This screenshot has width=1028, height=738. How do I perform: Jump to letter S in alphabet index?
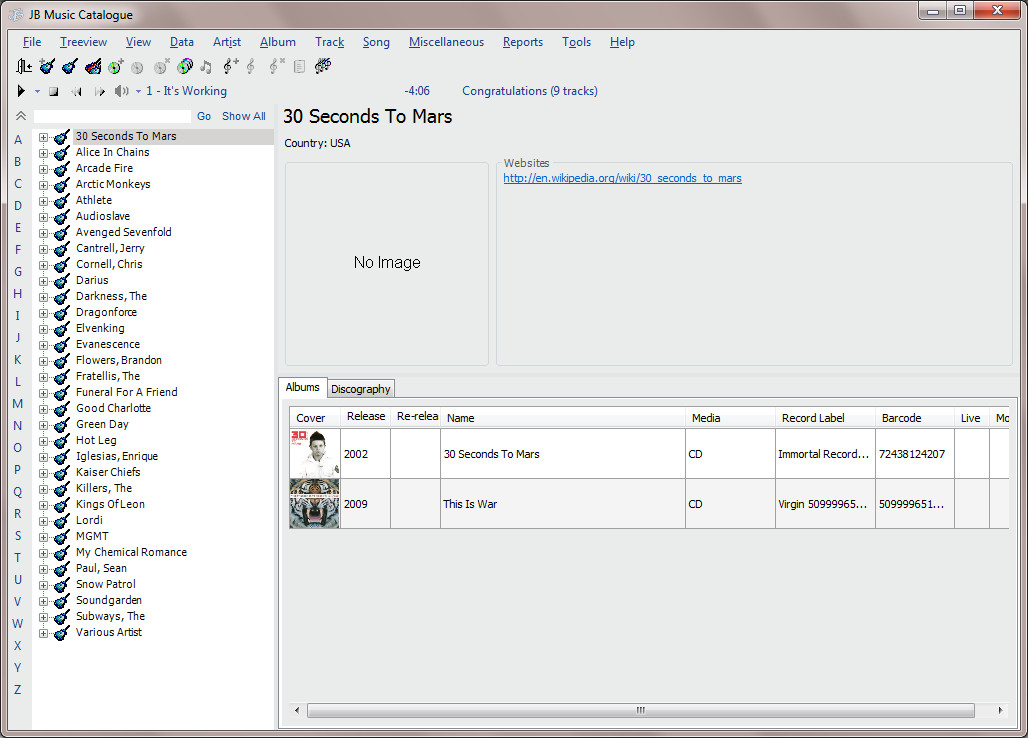coord(18,535)
